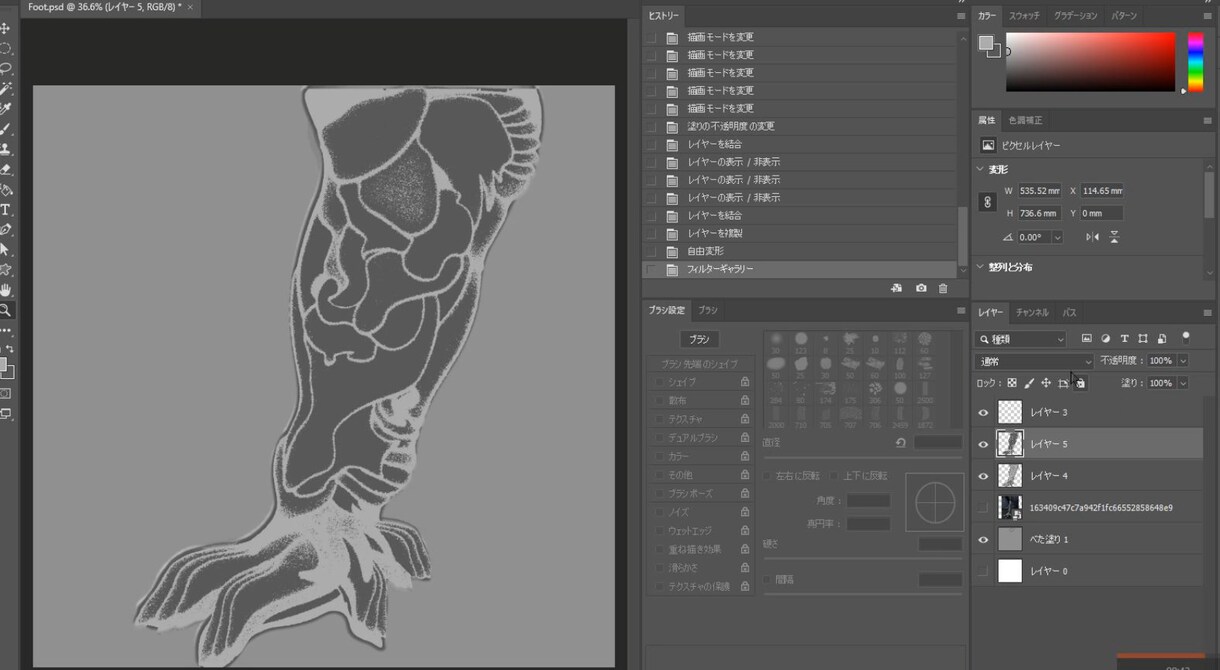Lock all attributes padlock icon
This screenshot has width=1220, height=670.
tap(1080, 383)
